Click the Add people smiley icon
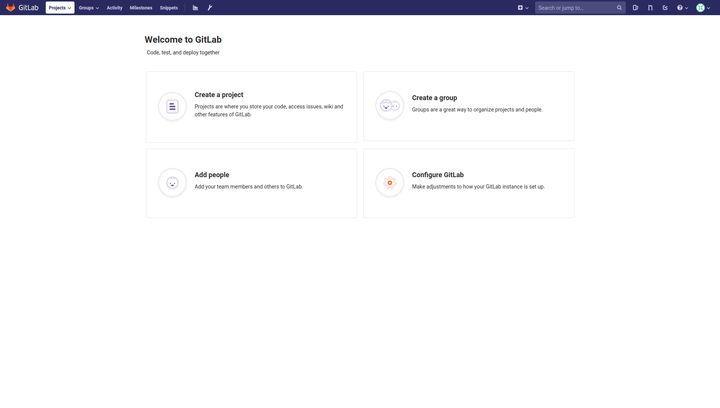 [172, 183]
